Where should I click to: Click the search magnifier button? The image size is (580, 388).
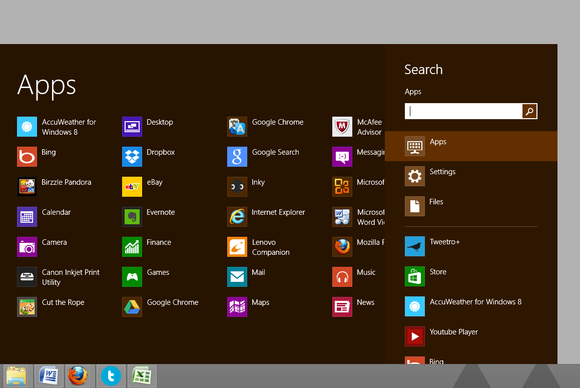[x=529, y=111]
